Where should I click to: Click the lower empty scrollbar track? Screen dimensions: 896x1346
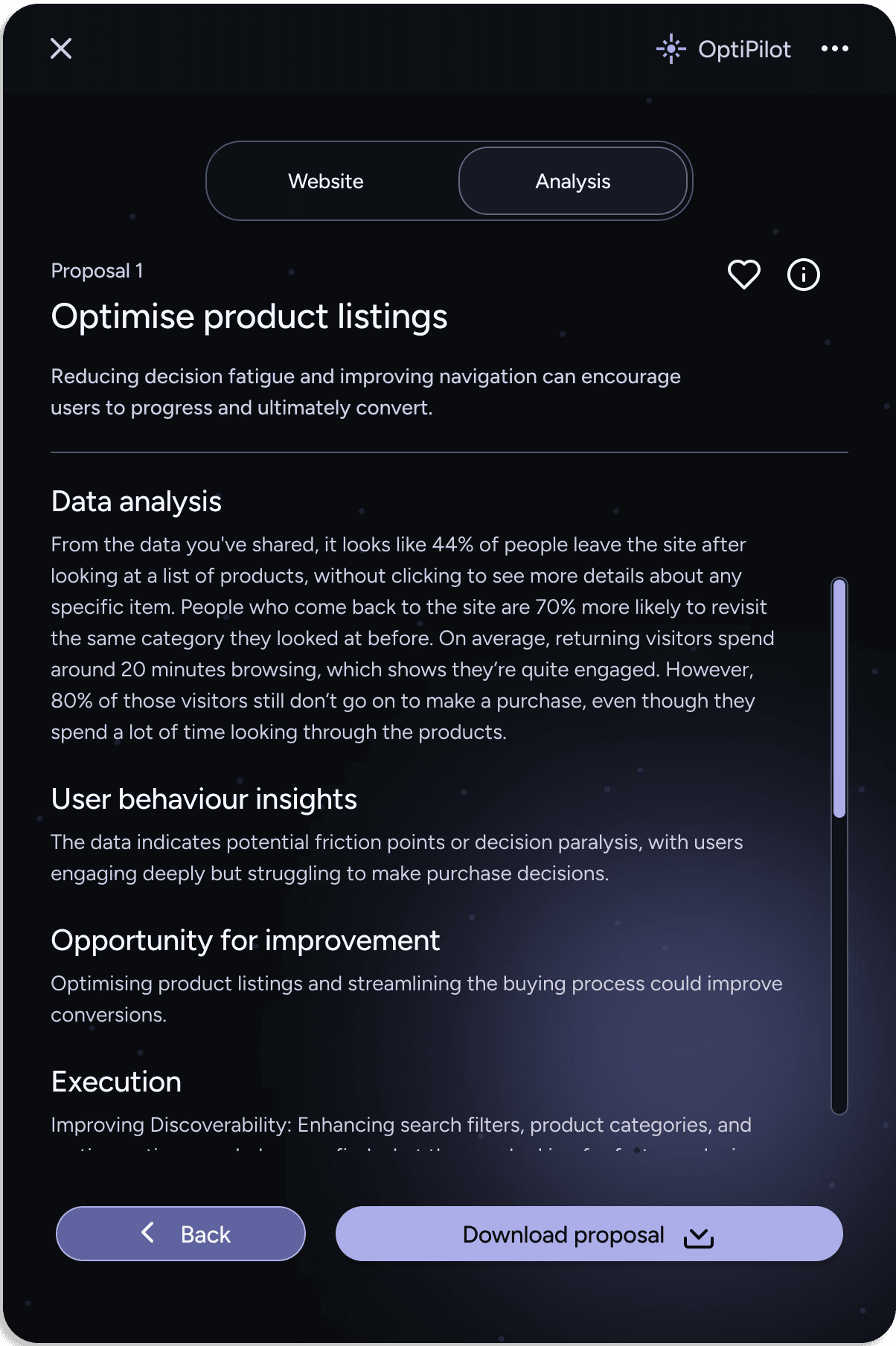tap(839, 966)
